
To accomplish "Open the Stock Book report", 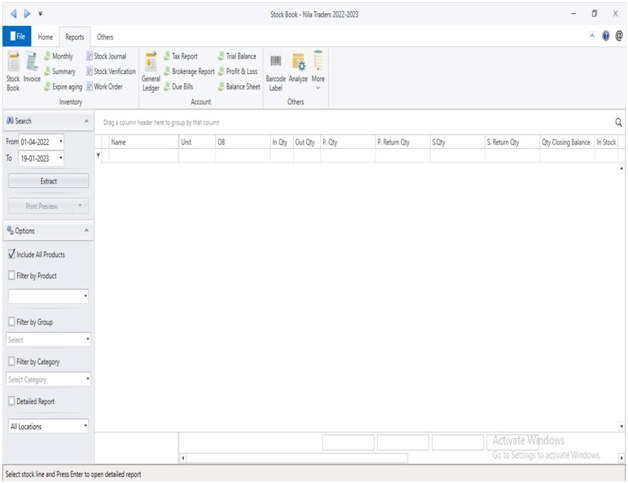I will (x=13, y=71).
